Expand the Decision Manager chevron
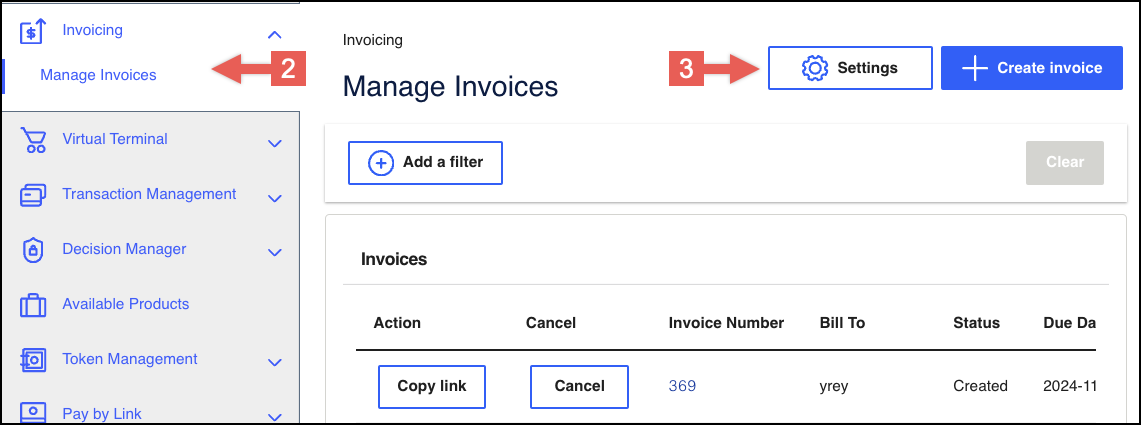Screen dimensions: 1141x425 pyautogui.click(x=275, y=253)
